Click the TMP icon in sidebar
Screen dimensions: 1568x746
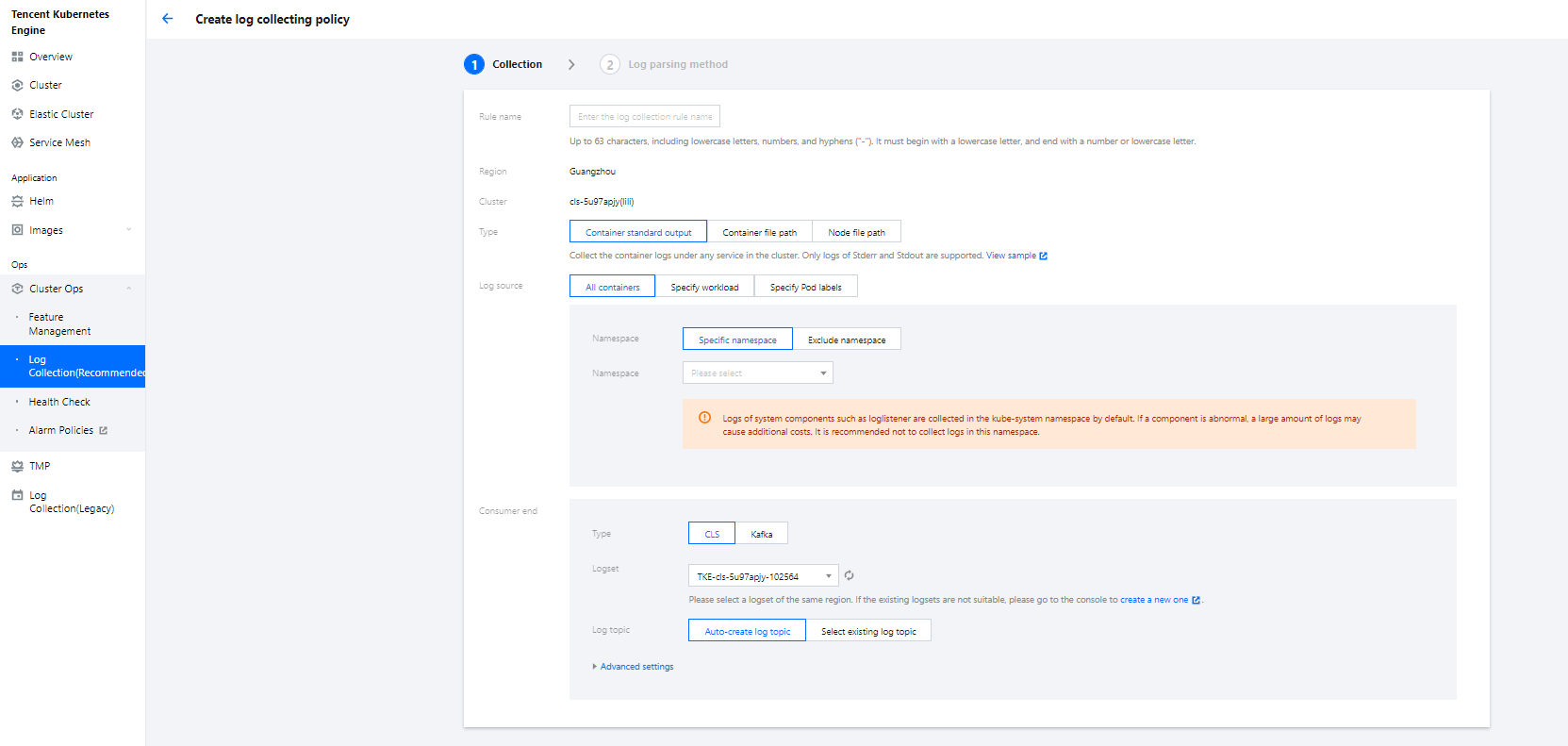pyautogui.click(x=17, y=466)
